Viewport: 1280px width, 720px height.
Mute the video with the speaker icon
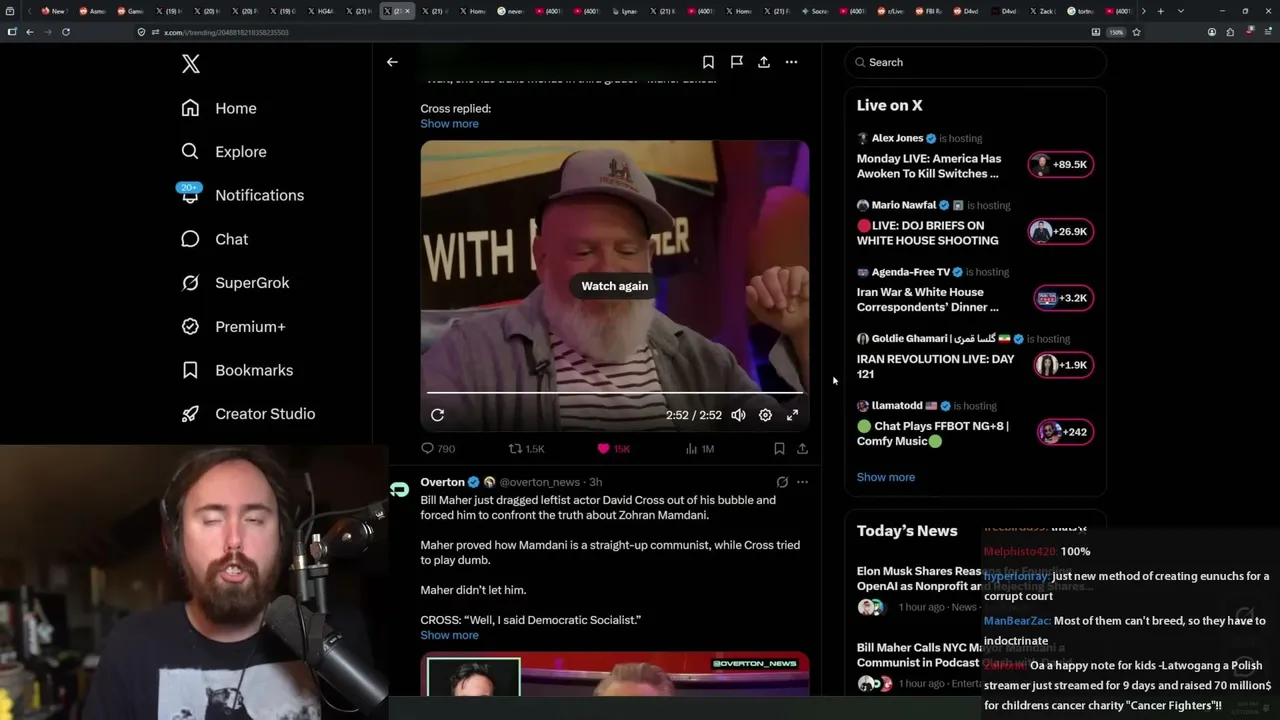[738, 415]
